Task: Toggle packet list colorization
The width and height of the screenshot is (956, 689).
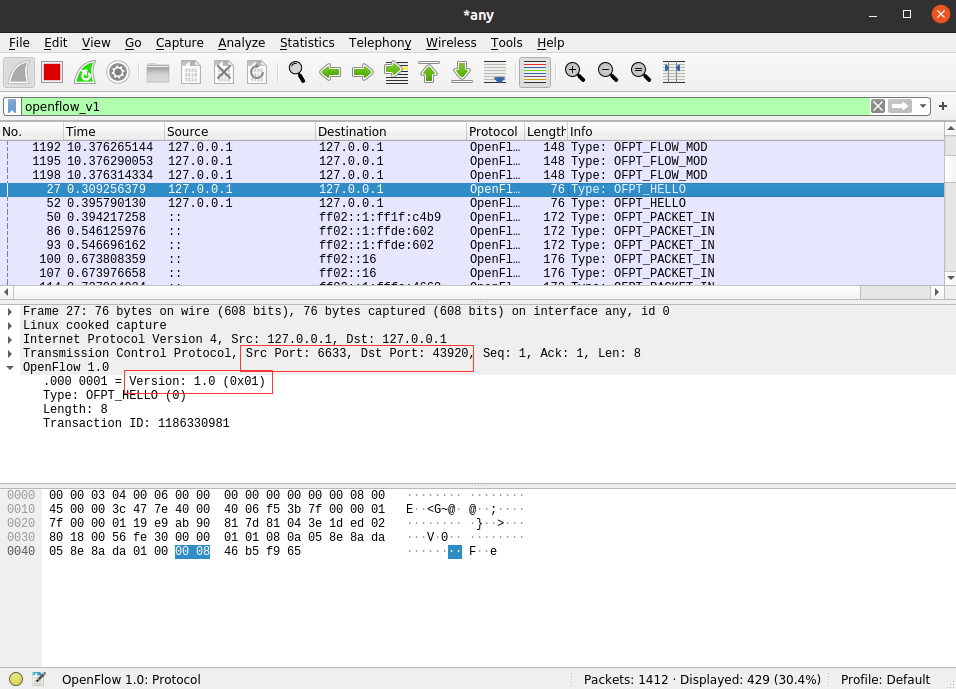Action: [535, 73]
